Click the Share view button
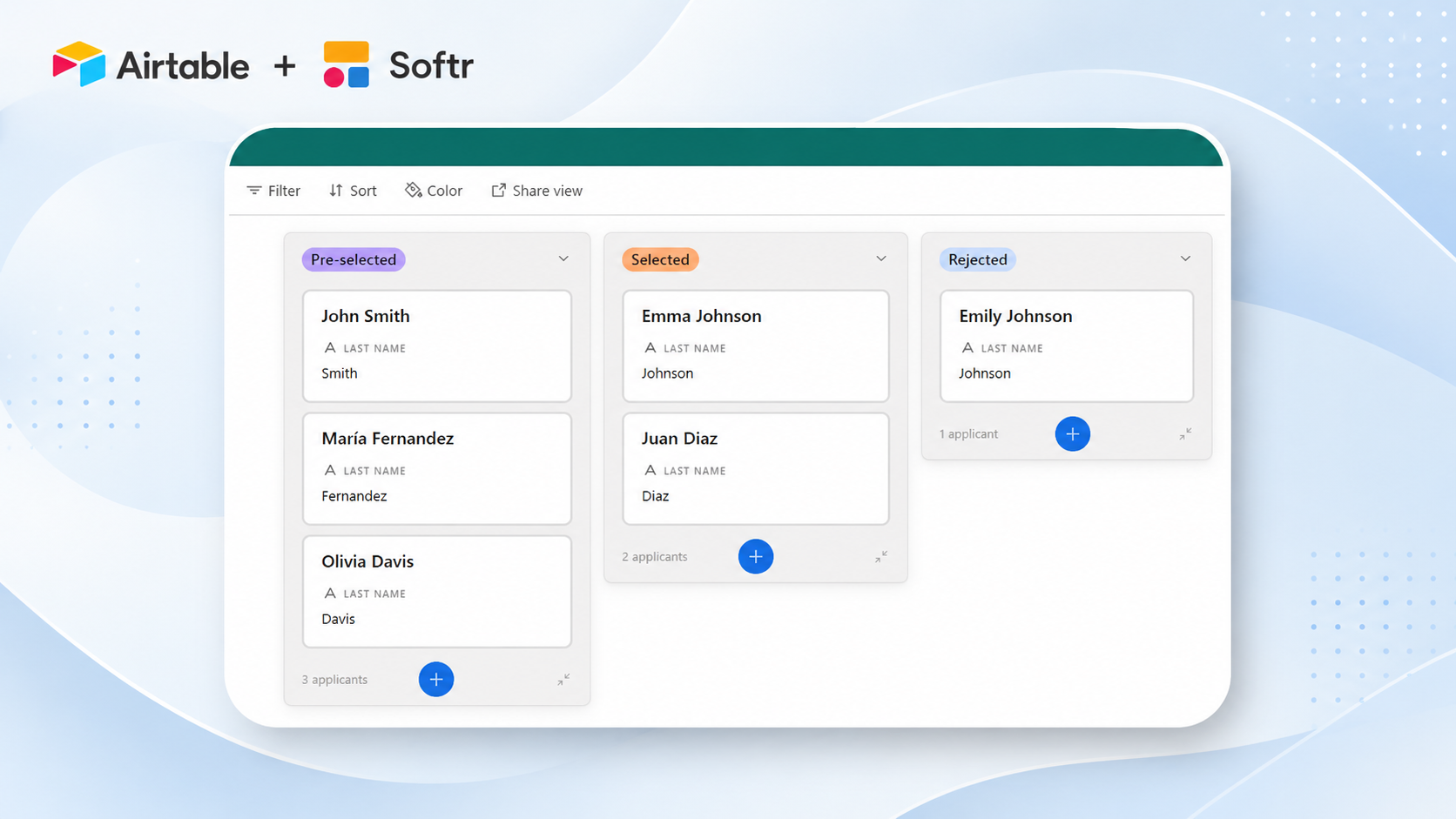 pos(536,191)
